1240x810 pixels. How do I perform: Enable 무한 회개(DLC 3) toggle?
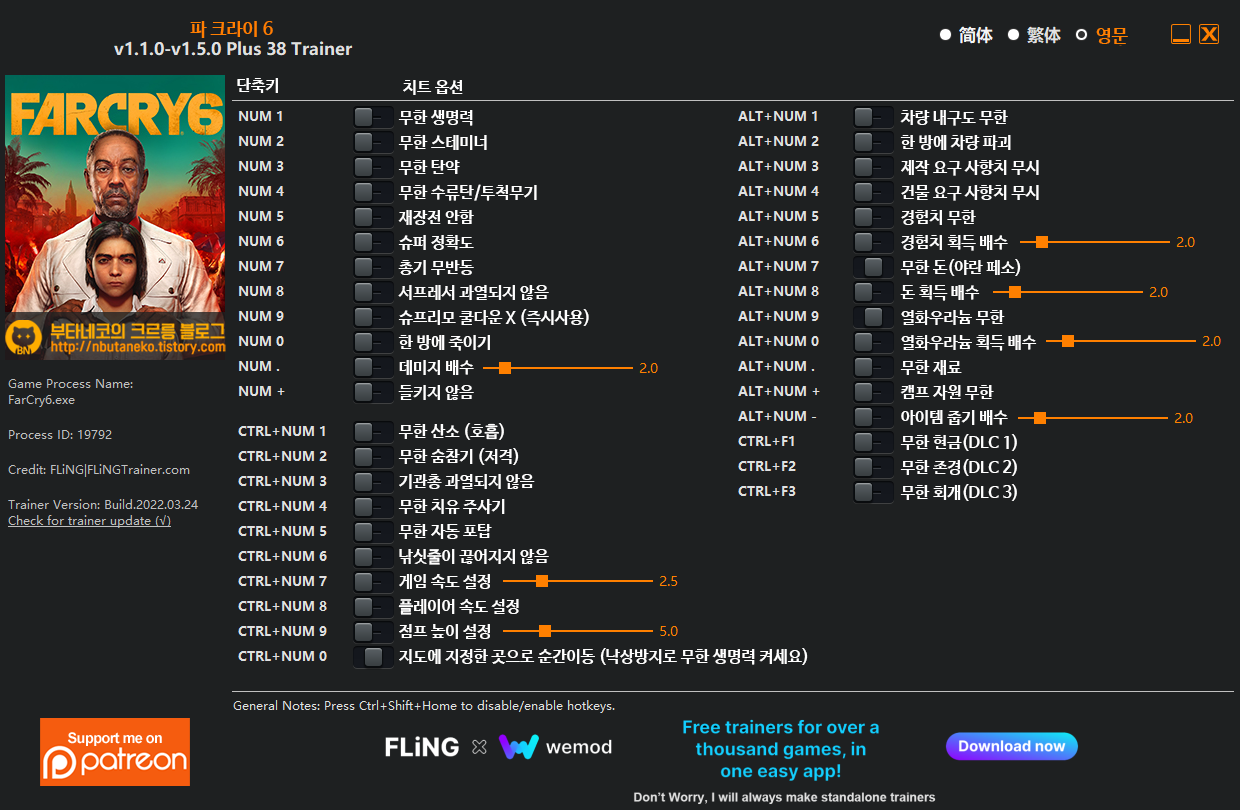(x=874, y=492)
